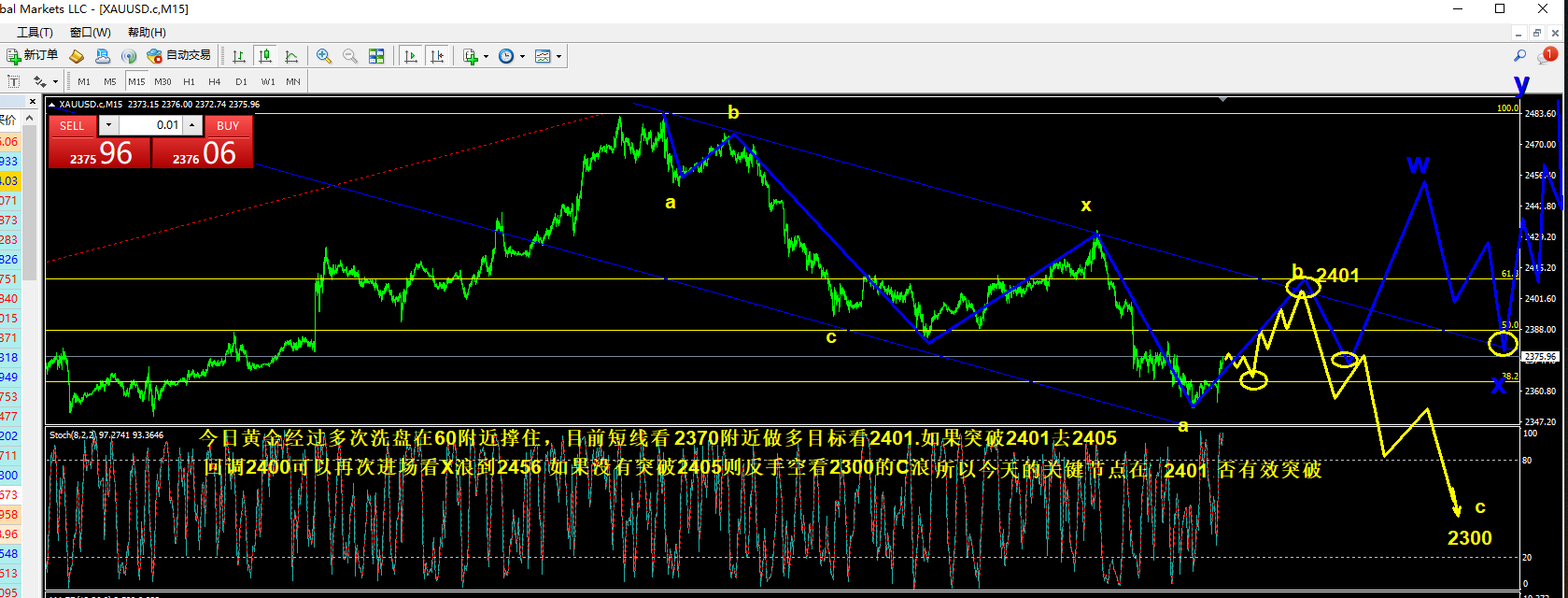
Task: Switch to D1 daily timeframe
Action: point(241,81)
